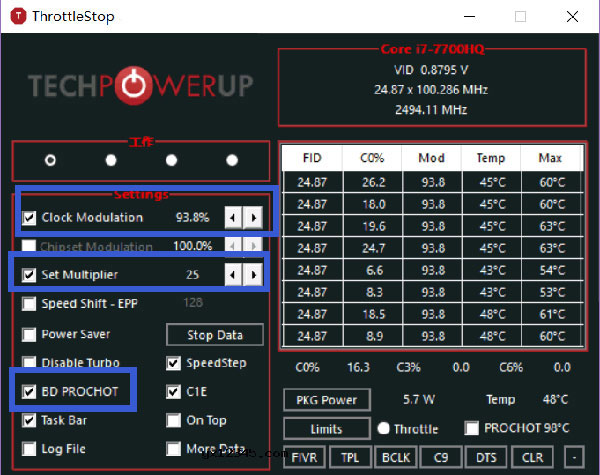Click the ThrottleStop title bar icon

tap(14, 16)
